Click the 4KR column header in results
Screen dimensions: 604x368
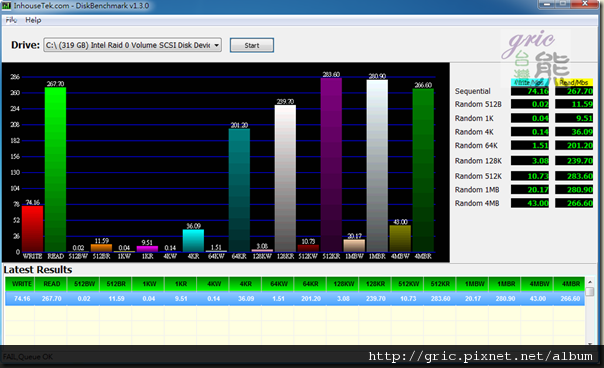click(245, 284)
